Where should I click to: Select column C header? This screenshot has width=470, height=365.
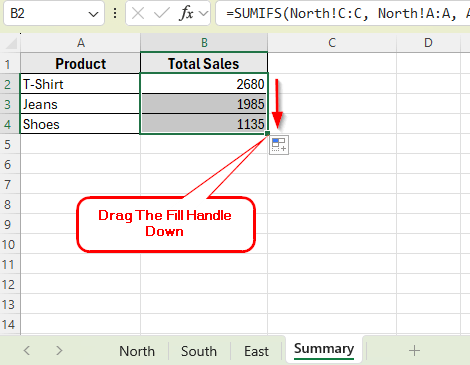click(x=332, y=43)
